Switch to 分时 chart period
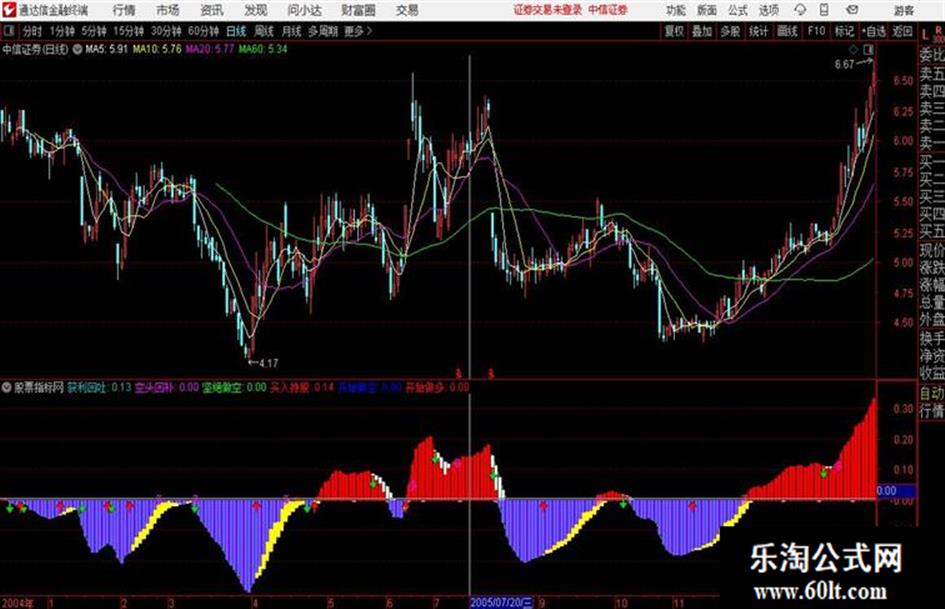This screenshot has height=609, width=945. pyautogui.click(x=32, y=31)
